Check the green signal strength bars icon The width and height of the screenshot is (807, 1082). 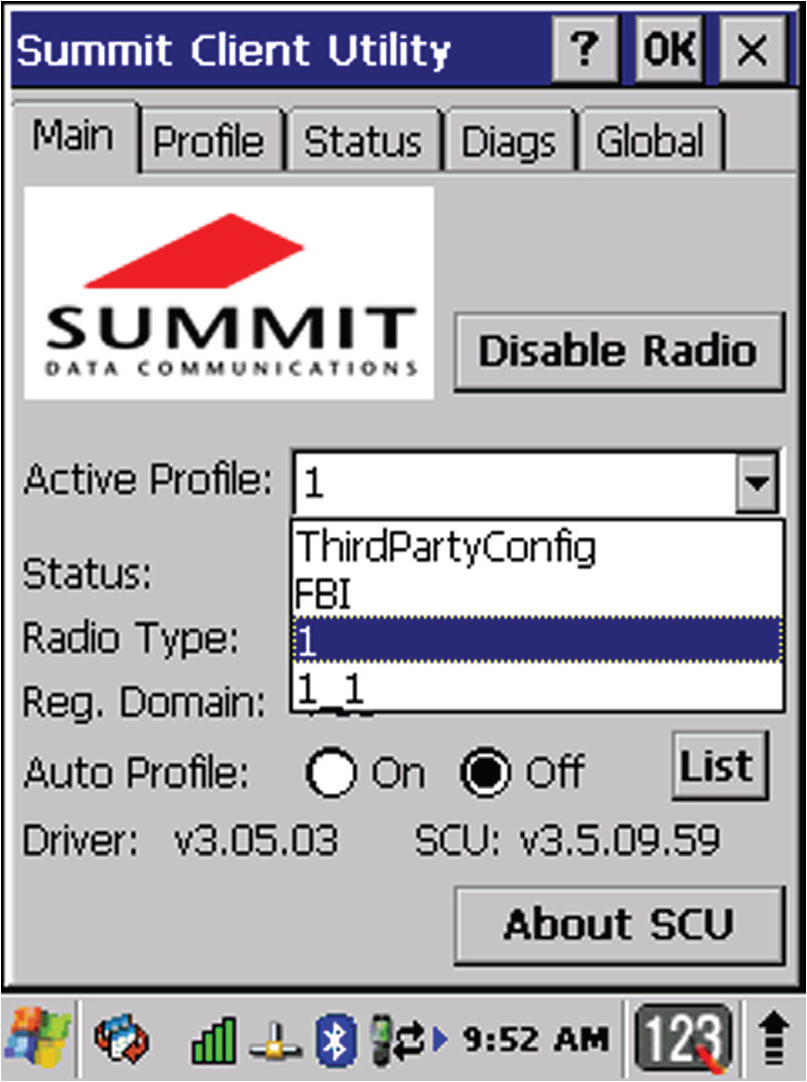coord(213,1039)
